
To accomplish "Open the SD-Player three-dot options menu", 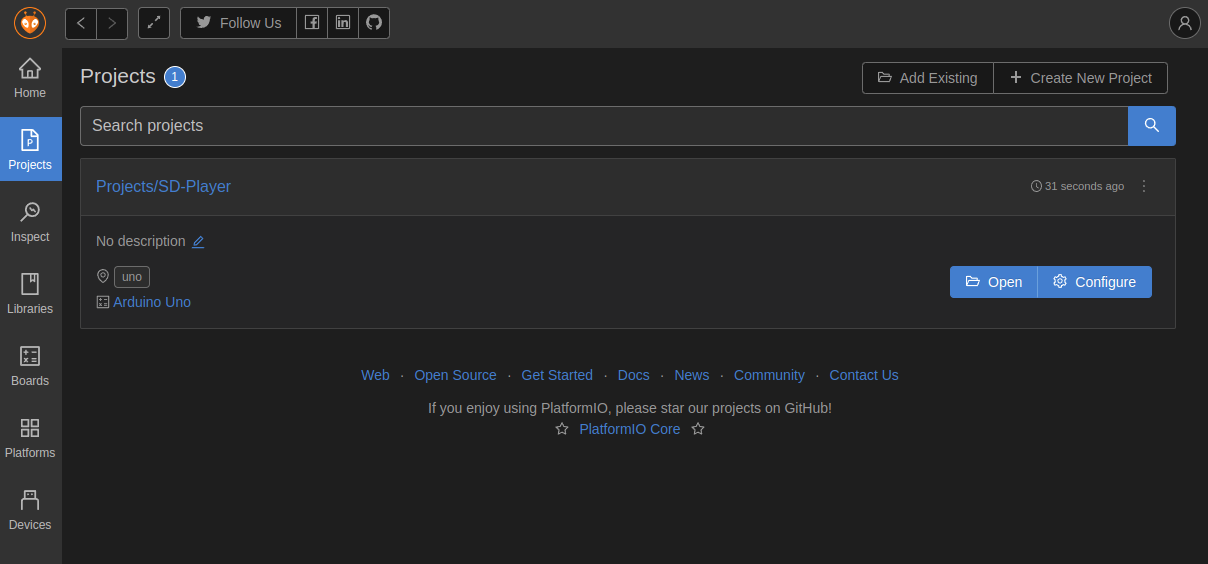I will click(1144, 186).
